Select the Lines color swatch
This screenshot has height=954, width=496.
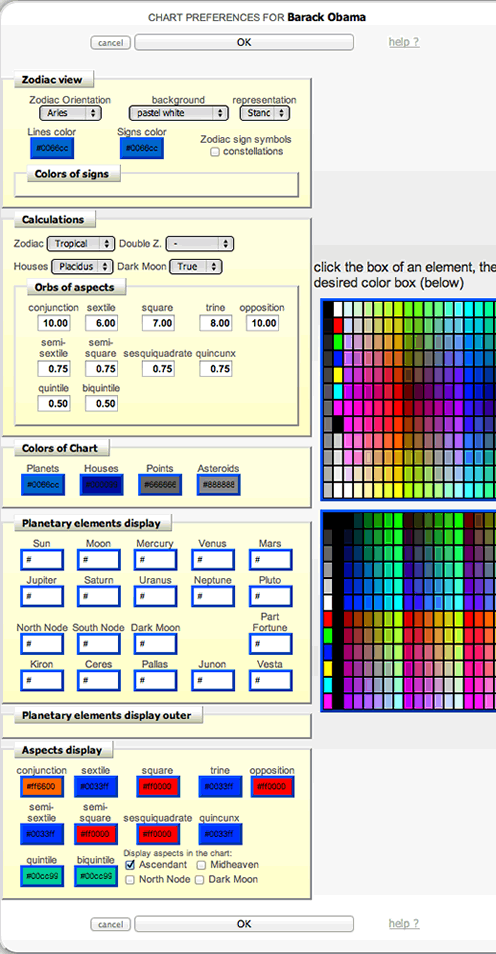(x=52, y=148)
